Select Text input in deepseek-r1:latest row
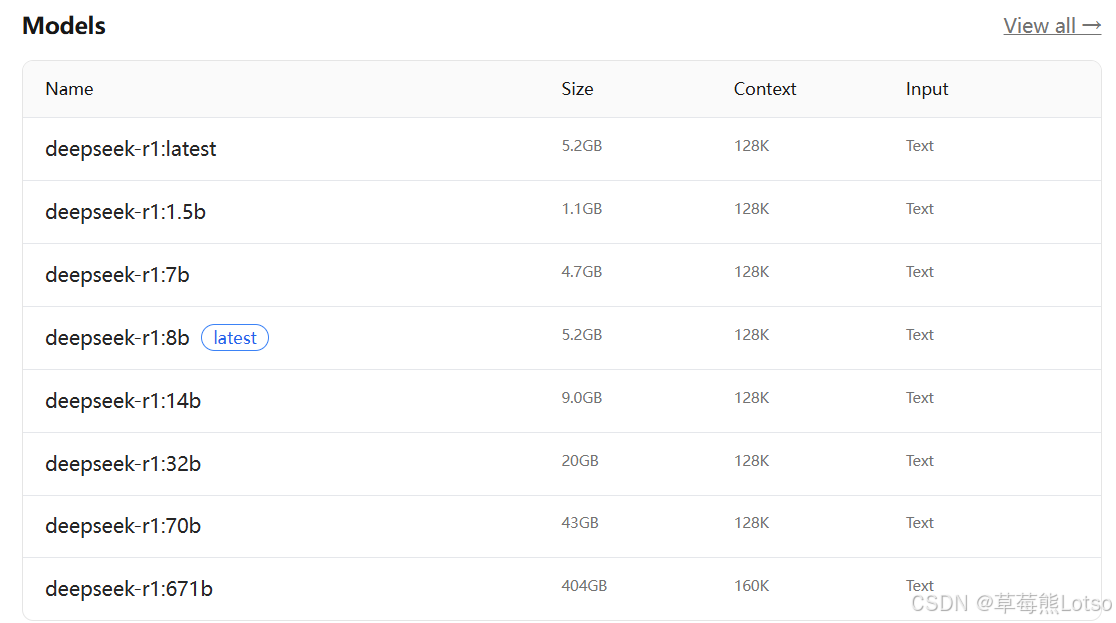Screen dimensions: 1116x623 pos(920,145)
